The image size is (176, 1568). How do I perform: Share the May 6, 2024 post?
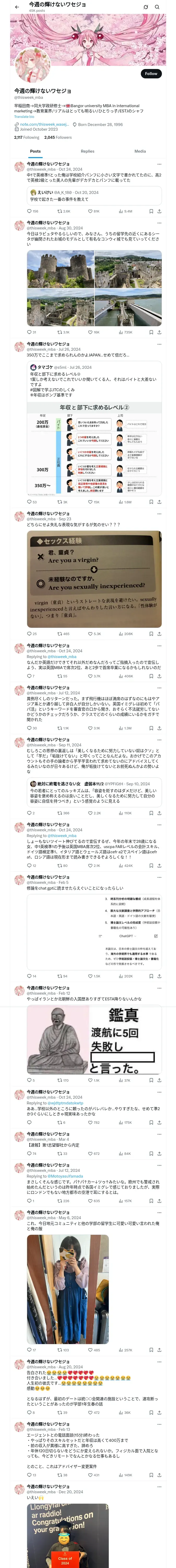click(159, 1350)
